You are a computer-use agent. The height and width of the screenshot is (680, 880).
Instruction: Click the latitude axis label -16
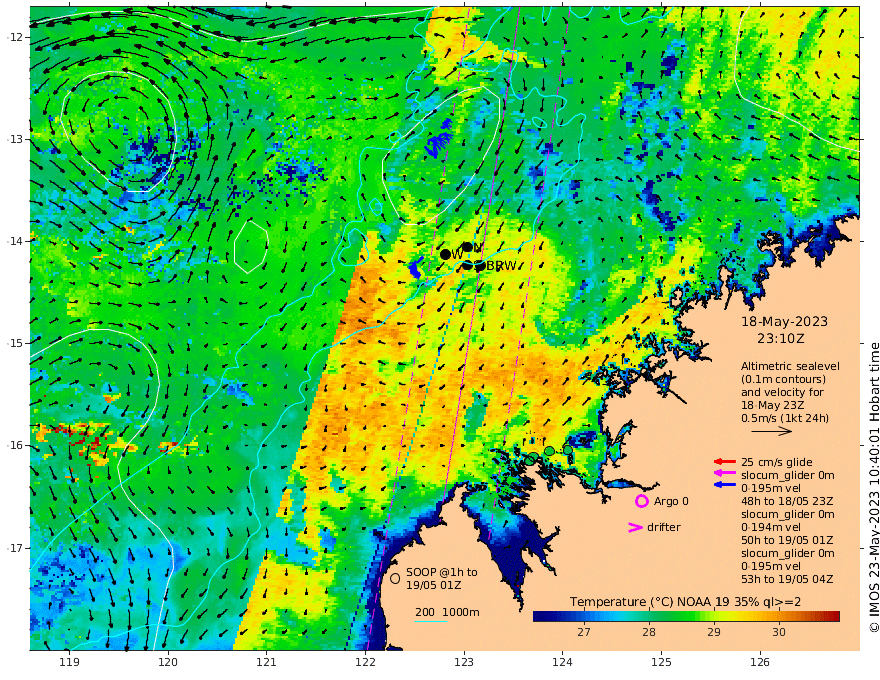[x=15, y=445]
